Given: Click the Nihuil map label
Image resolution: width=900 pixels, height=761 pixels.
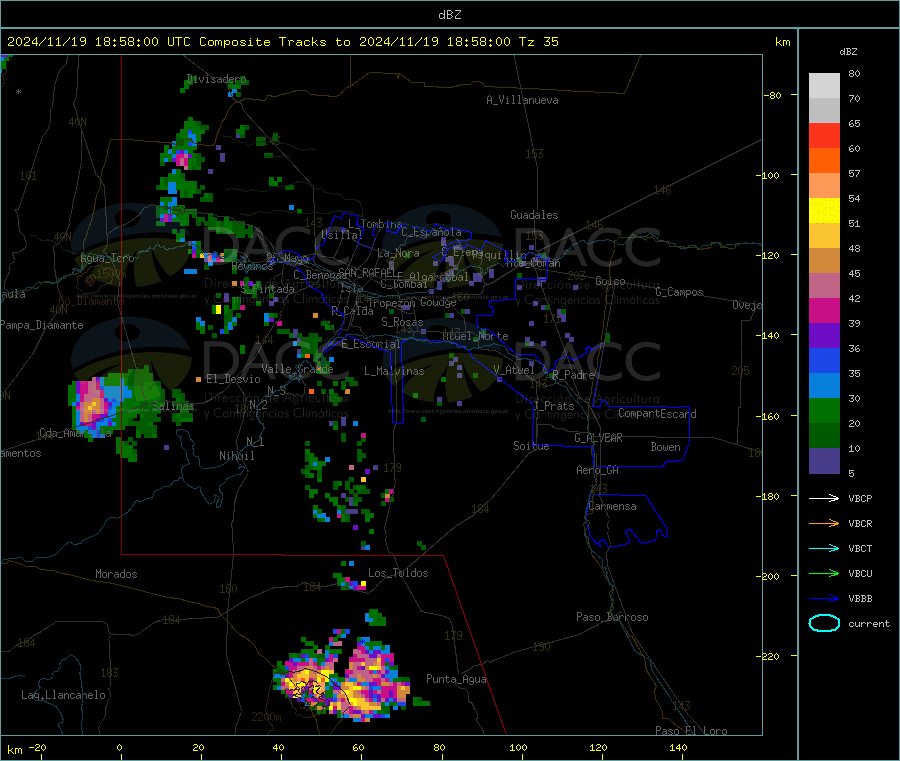Looking at the screenshot, I should [237, 456].
